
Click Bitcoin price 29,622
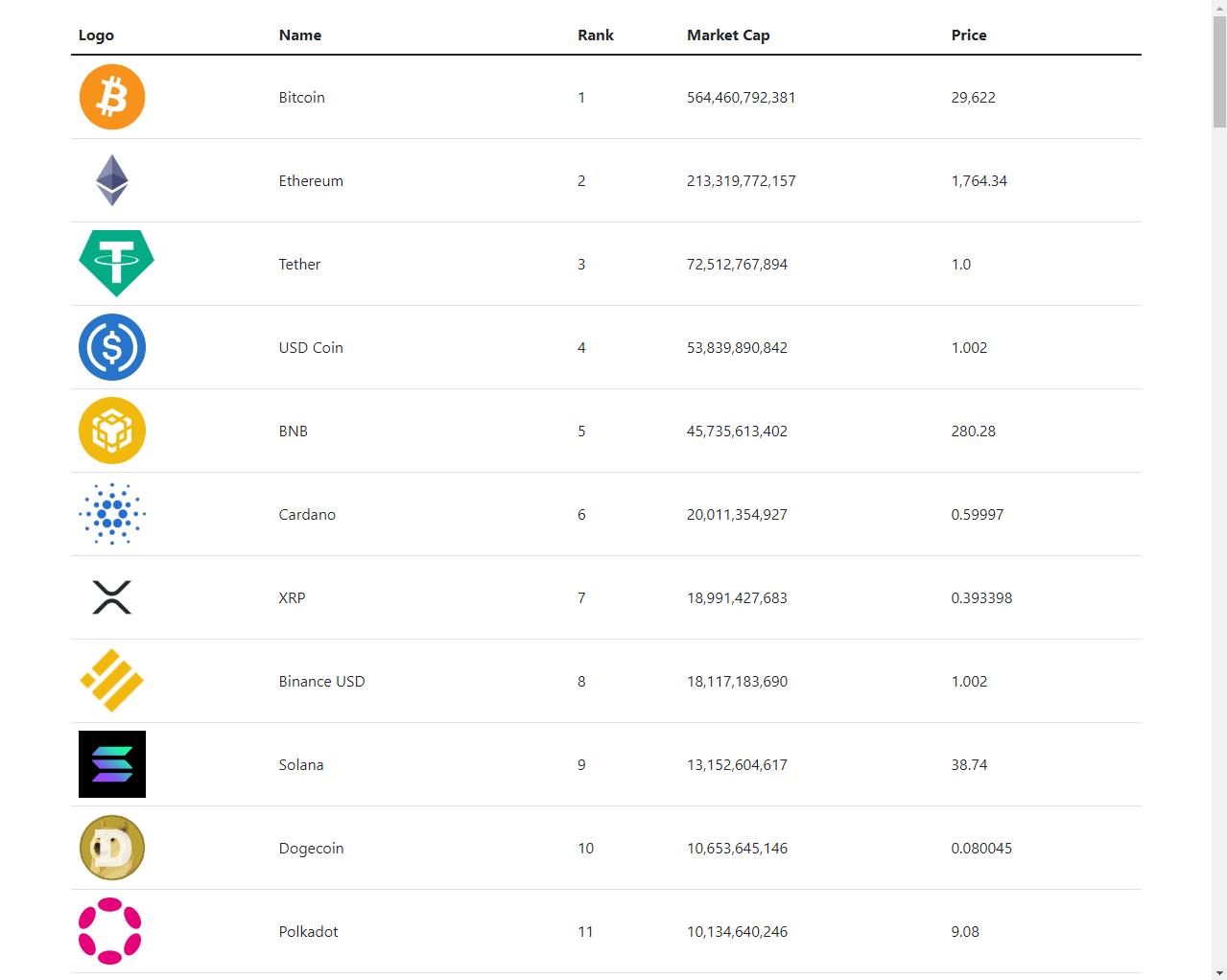click(974, 98)
